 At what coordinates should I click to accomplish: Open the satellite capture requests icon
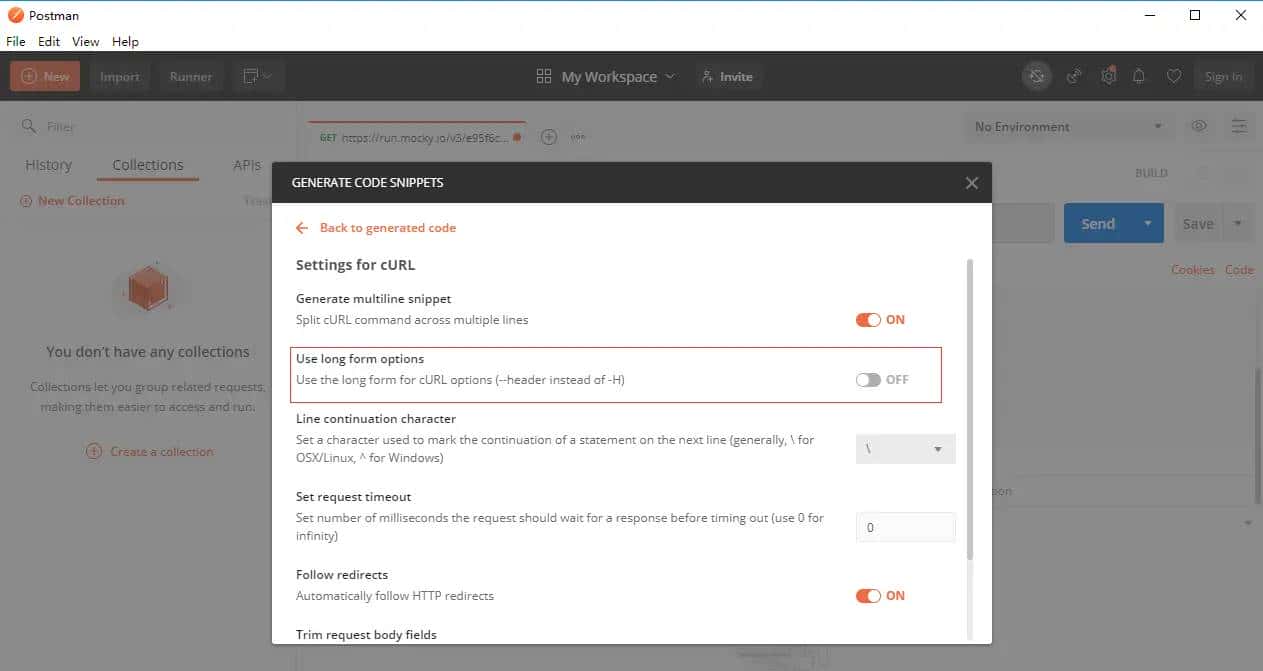tap(1074, 76)
